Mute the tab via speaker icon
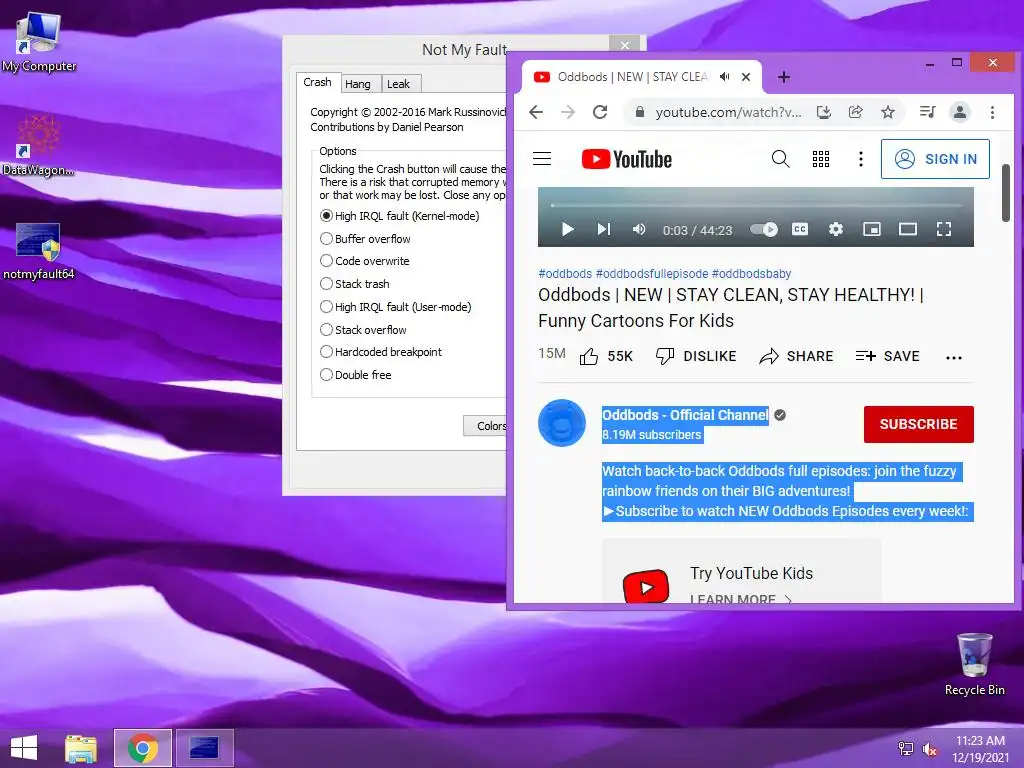 tap(724, 77)
